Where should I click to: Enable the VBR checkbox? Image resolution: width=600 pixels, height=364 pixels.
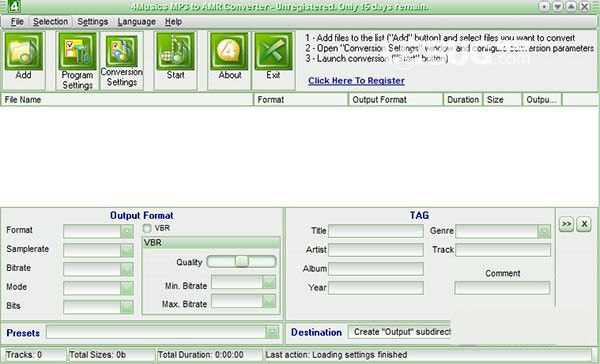[147, 229]
